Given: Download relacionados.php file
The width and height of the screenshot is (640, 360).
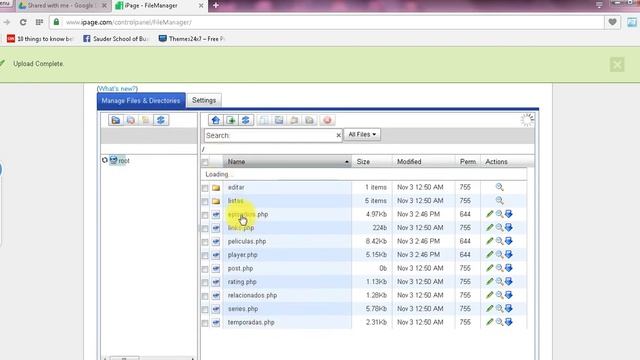Looking at the screenshot, I should [x=509, y=295].
